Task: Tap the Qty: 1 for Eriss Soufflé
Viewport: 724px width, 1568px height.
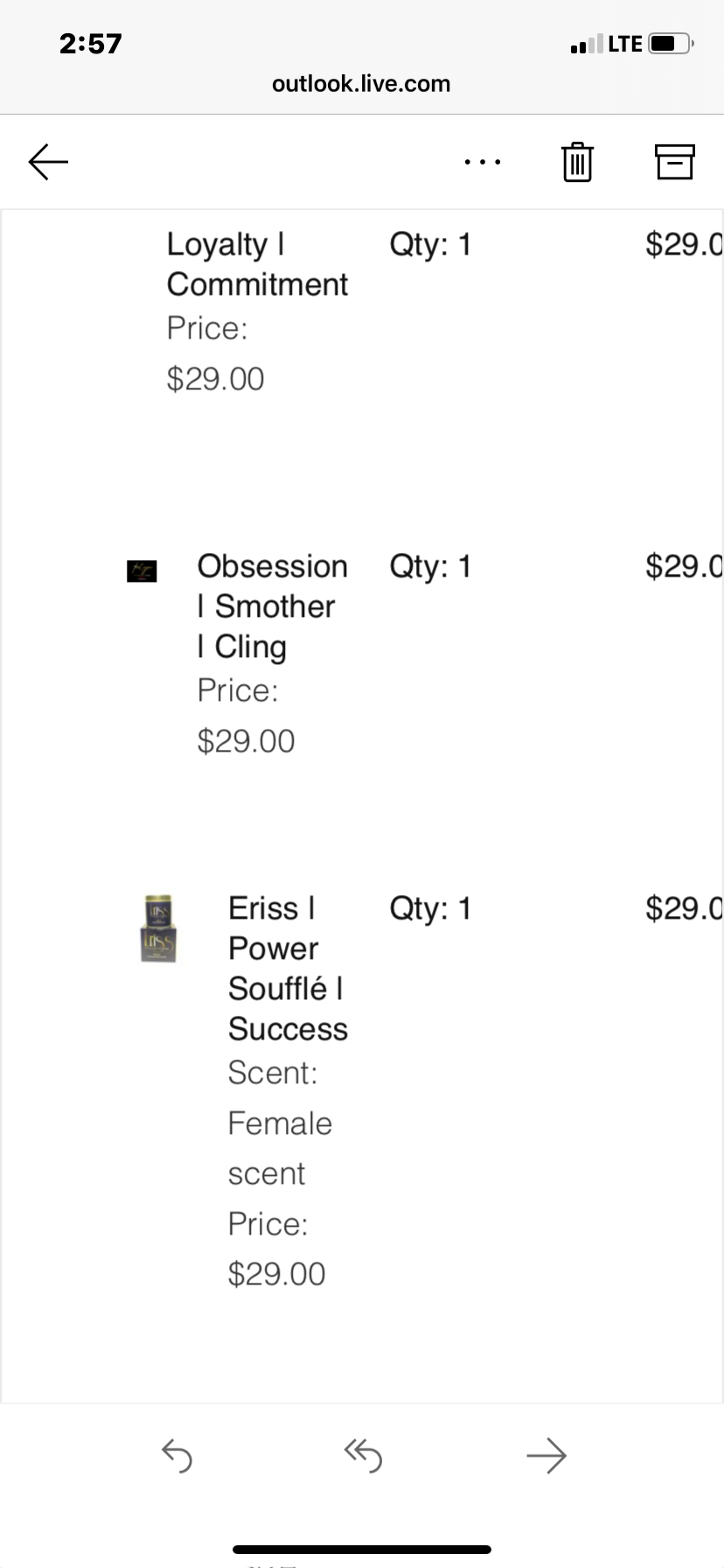Action: [x=430, y=908]
